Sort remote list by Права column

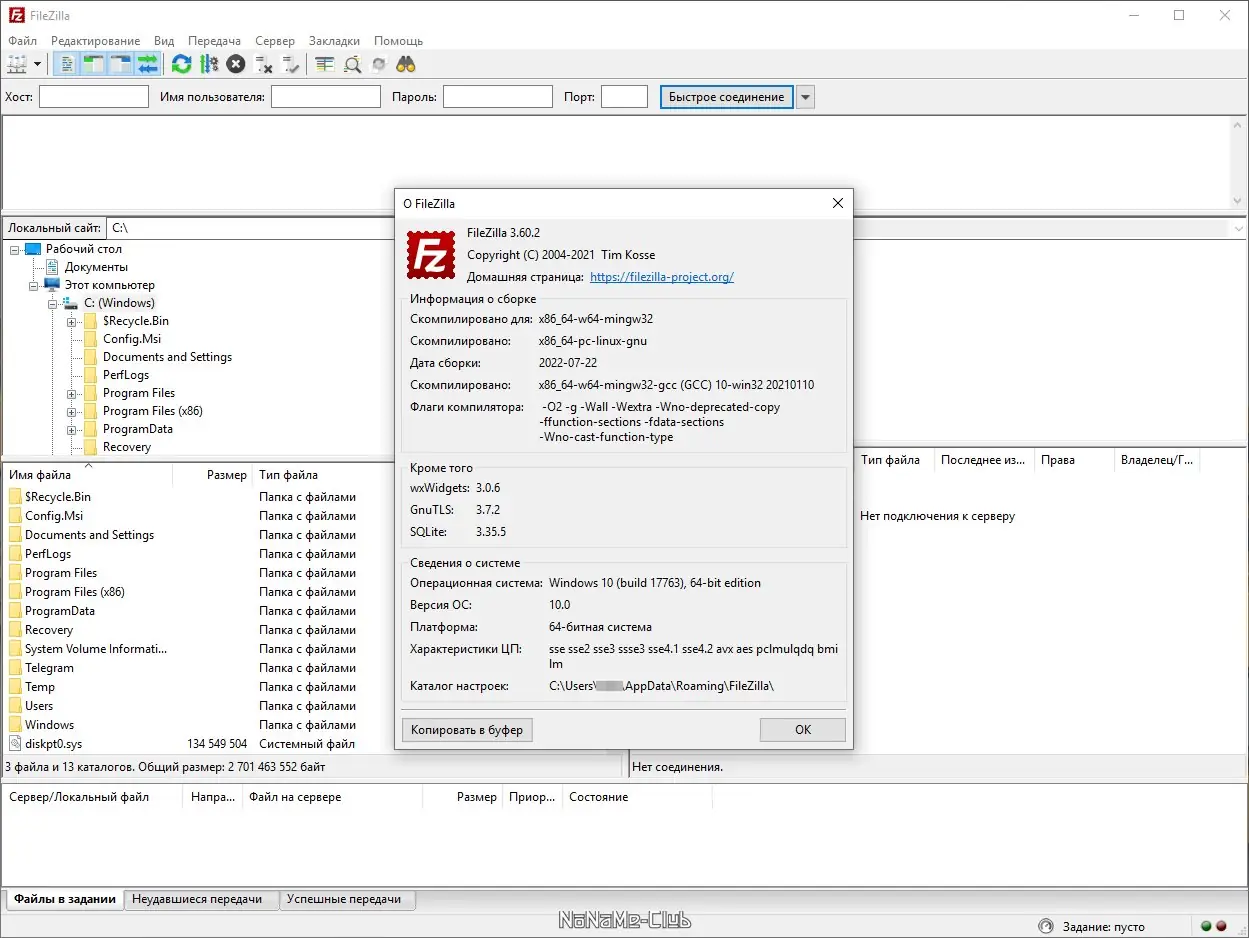click(x=1073, y=460)
